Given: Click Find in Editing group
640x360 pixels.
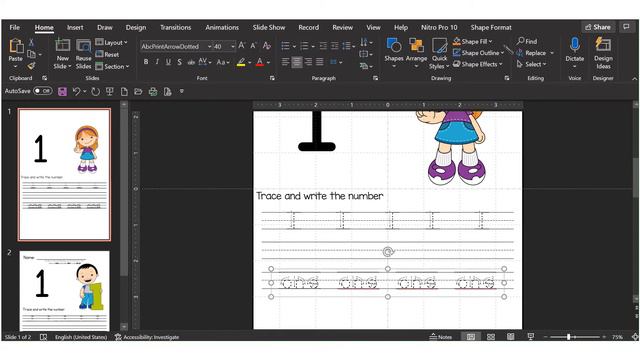Looking at the screenshot, I should 527,41.
